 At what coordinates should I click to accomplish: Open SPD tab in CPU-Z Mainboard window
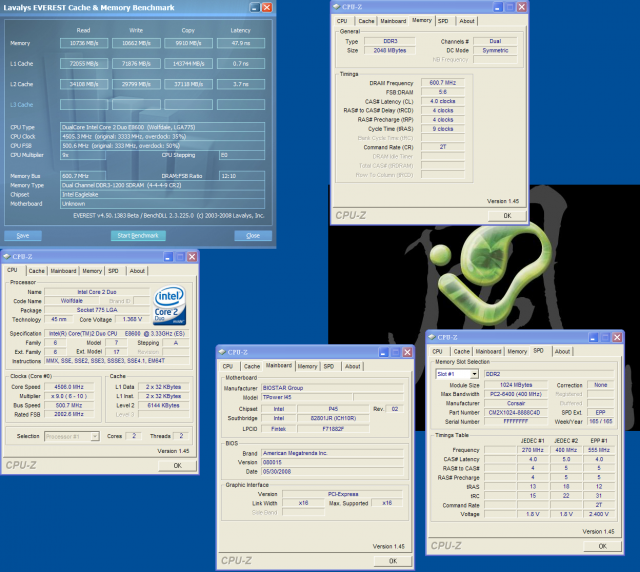(x=329, y=366)
